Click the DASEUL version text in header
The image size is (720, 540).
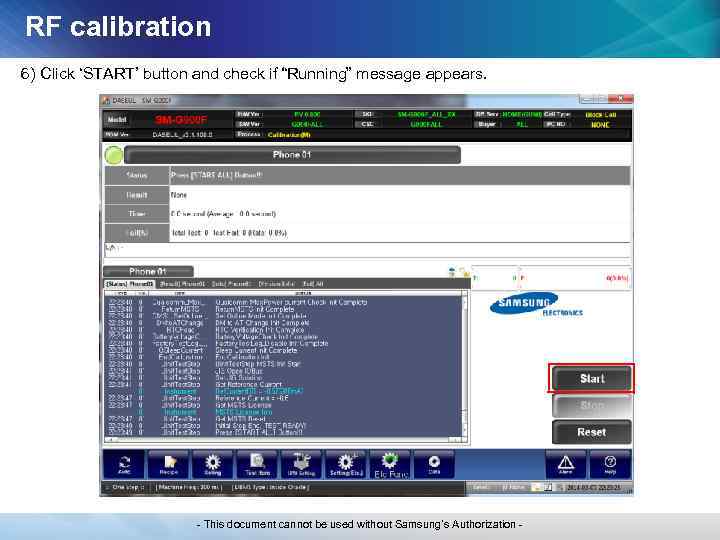(182, 135)
